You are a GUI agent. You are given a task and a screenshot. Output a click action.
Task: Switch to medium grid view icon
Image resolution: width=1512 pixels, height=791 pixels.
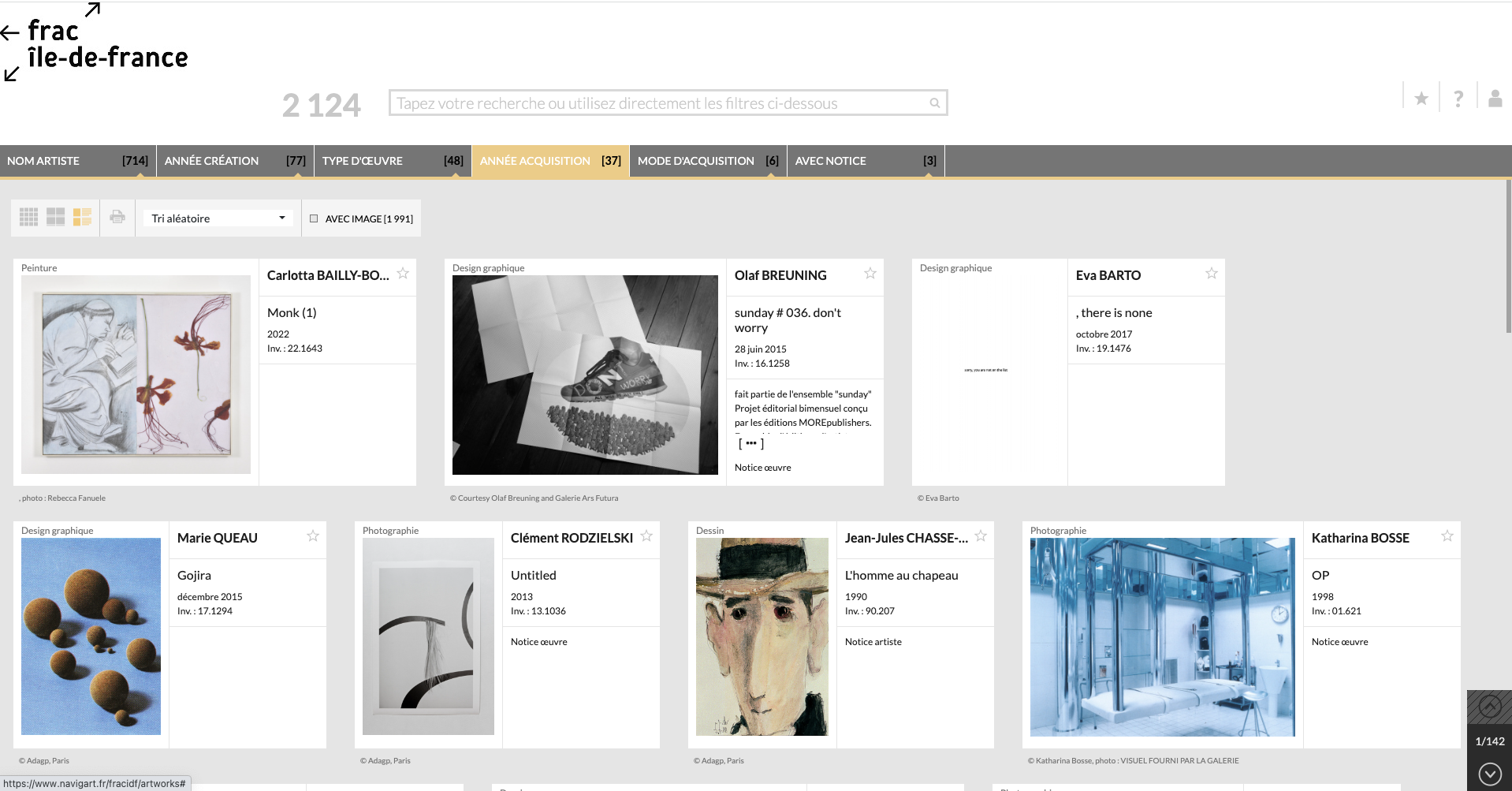[x=56, y=218]
